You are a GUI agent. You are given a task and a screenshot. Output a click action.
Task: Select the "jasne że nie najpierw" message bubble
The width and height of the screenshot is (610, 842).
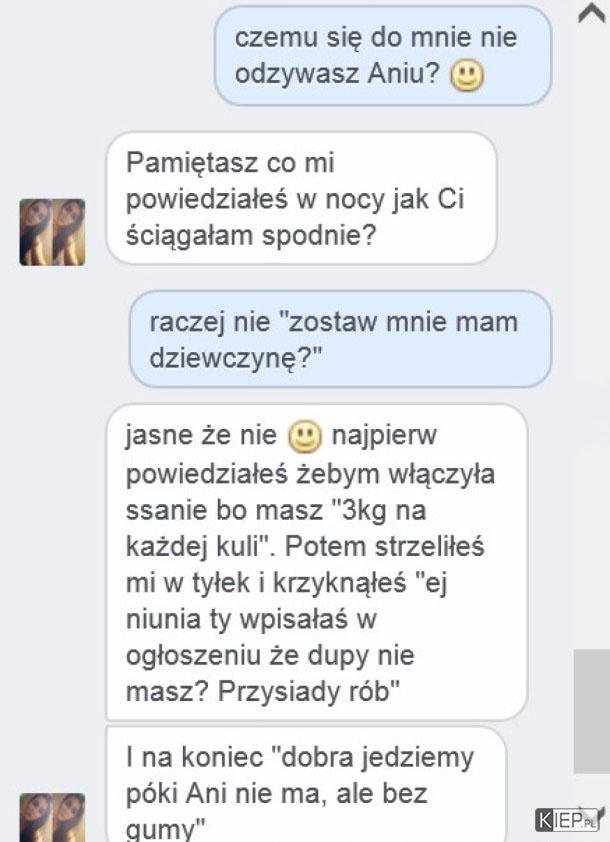317,562
